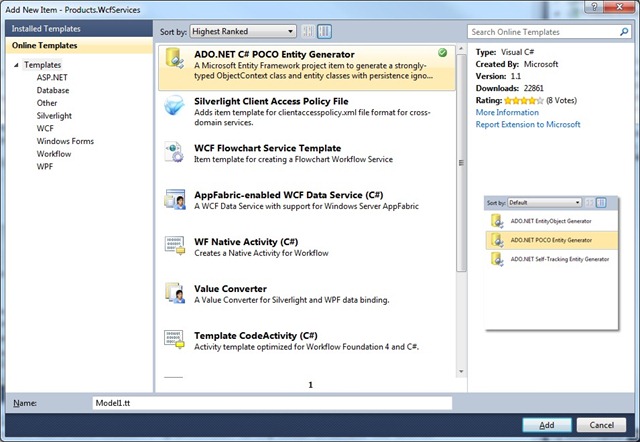Screen dimensions: 640x442
Task: Collapse the Templates tree node
Action: (17, 65)
